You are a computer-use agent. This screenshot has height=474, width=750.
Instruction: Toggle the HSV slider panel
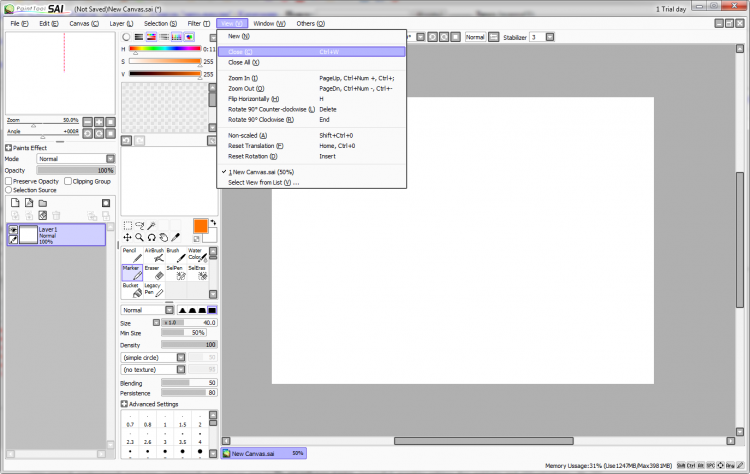click(151, 37)
